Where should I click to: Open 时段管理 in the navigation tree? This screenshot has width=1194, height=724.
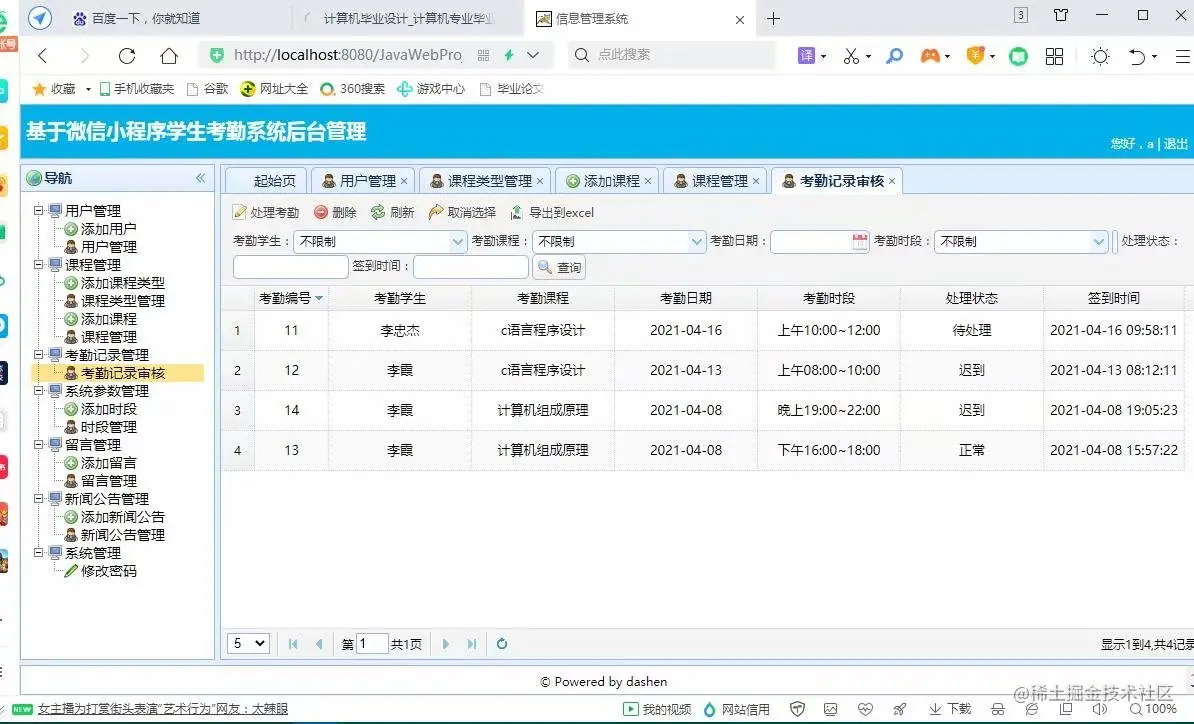108,427
